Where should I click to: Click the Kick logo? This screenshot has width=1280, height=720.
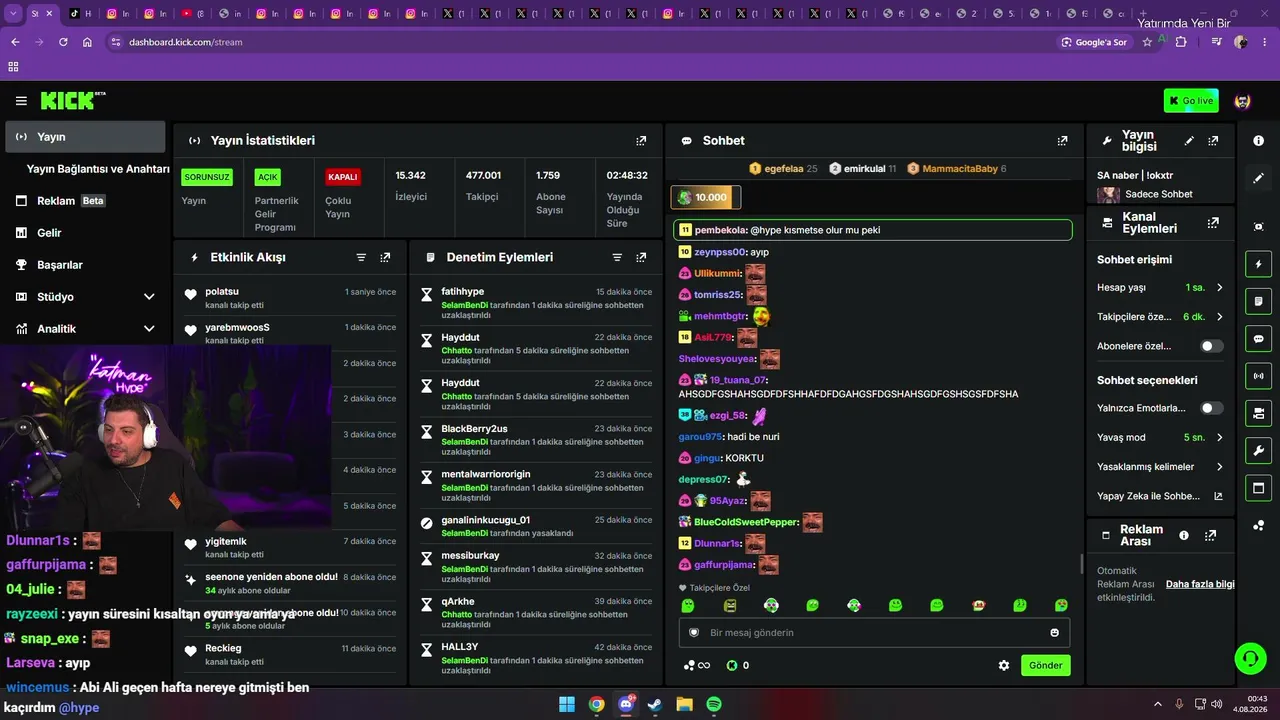(x=72, y=100)
